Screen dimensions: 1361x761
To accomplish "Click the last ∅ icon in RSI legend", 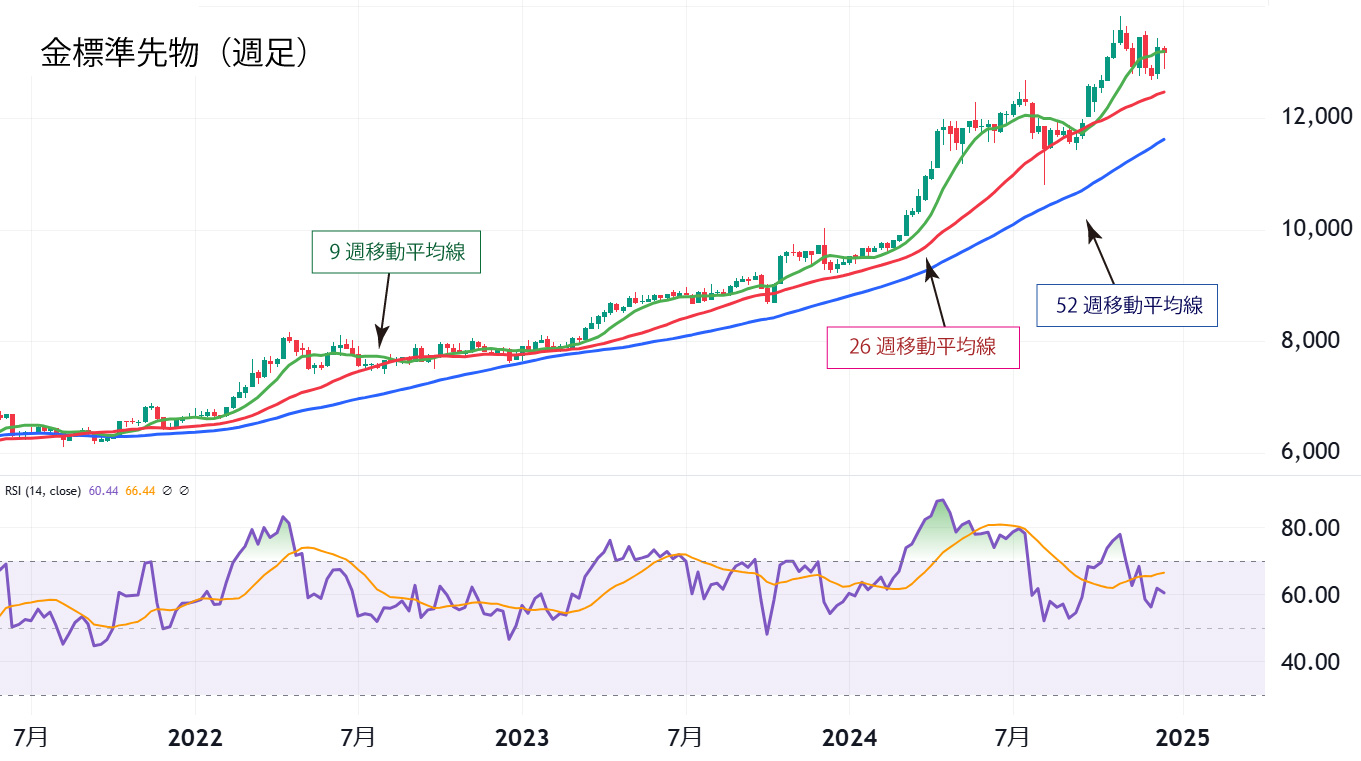I will (185, 491).
